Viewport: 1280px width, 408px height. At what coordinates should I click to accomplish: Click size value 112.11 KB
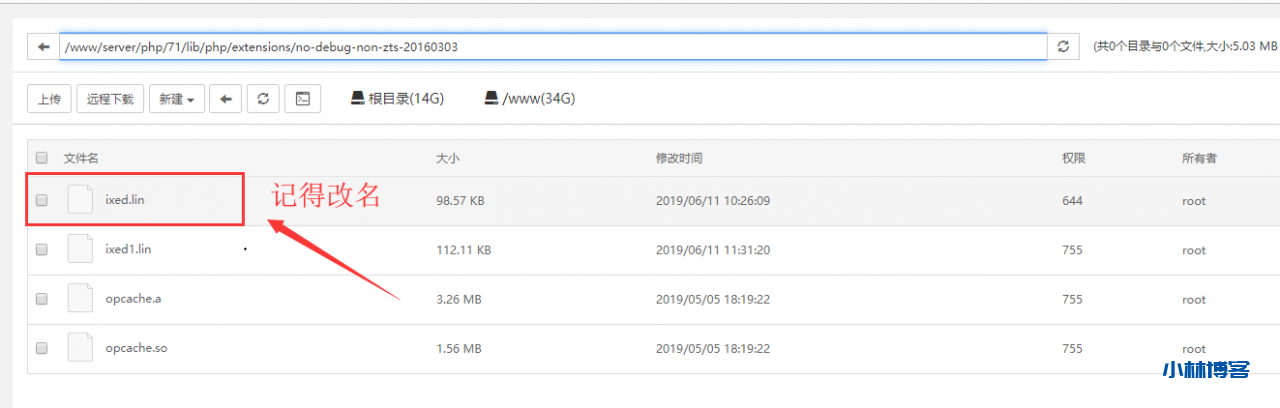pos(463,250)
